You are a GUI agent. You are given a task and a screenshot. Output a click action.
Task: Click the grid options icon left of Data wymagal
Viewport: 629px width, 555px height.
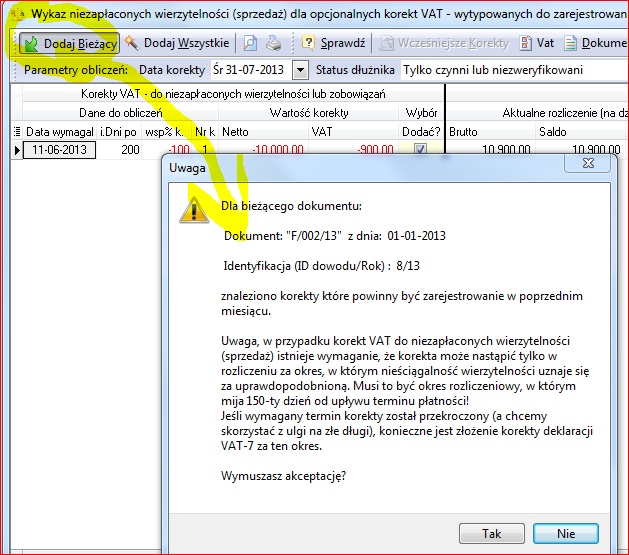tap(17, 132)
